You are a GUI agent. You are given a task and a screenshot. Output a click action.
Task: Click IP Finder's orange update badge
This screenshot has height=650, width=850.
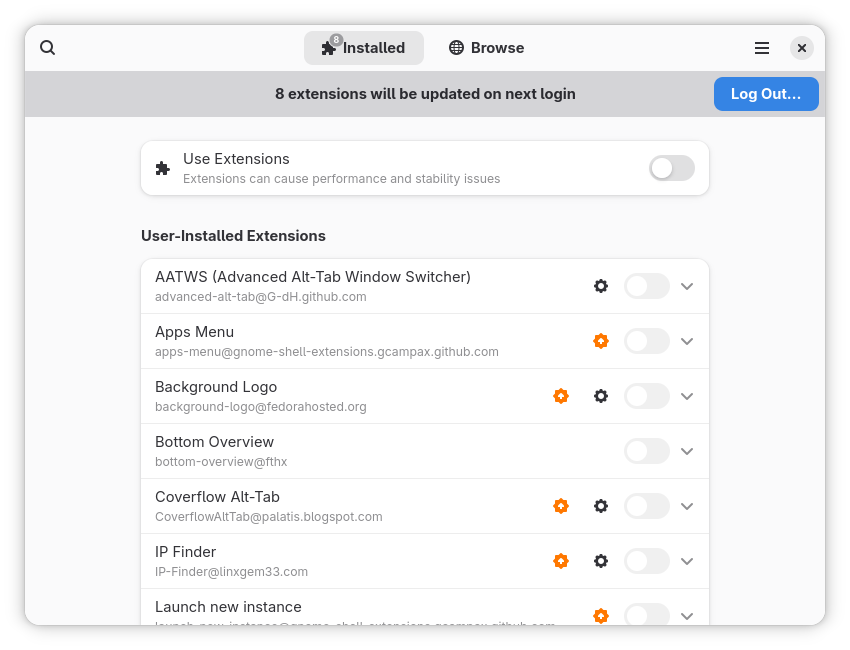coord(561,561)
